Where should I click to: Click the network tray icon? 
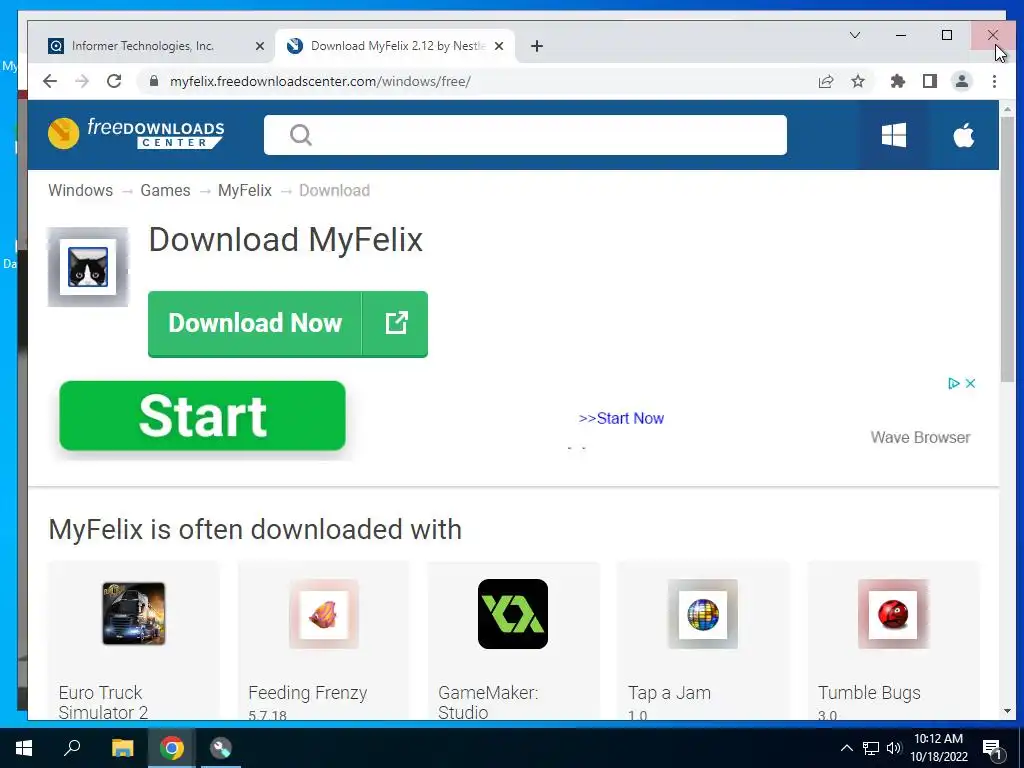click(871, 748)
